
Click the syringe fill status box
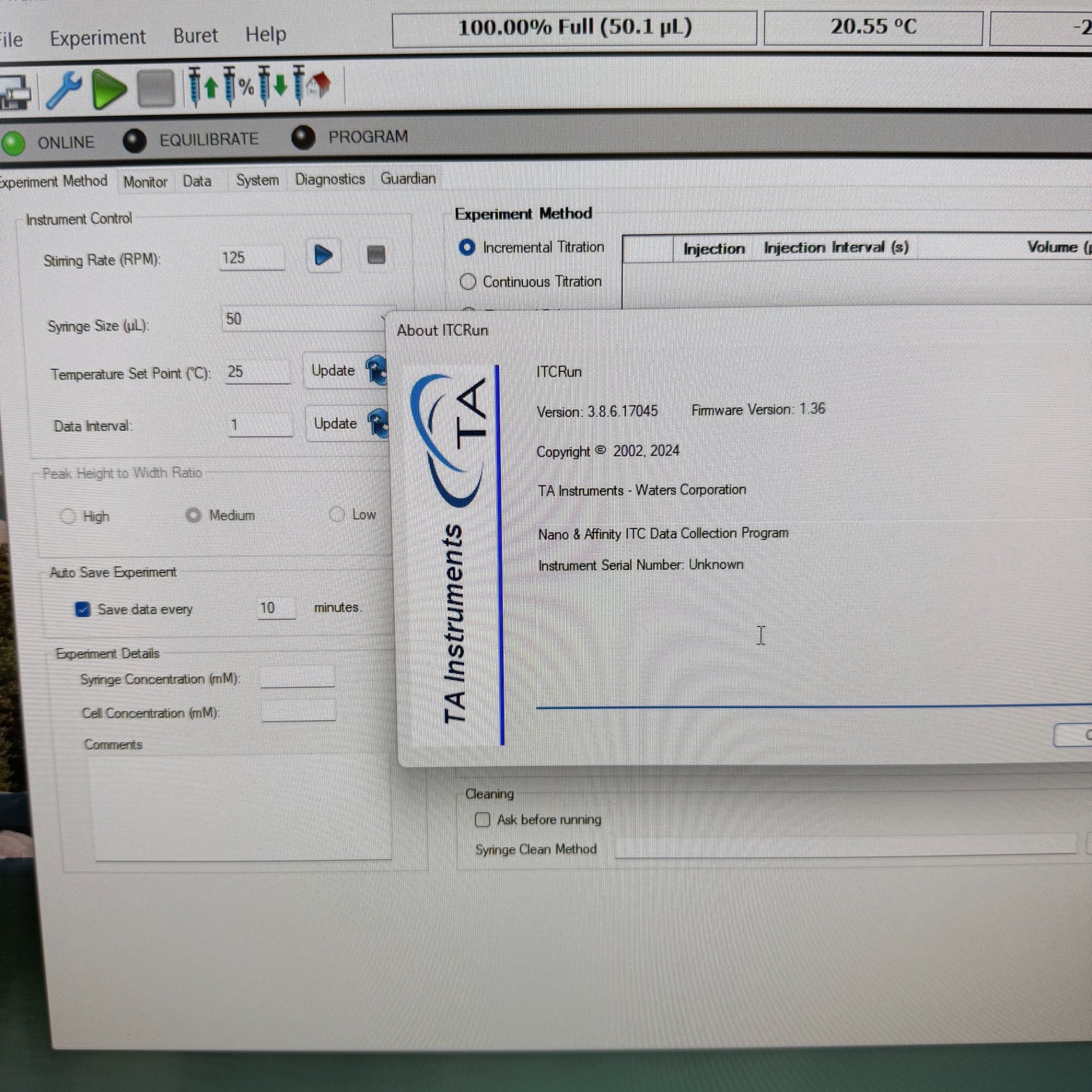pos(574,28)
